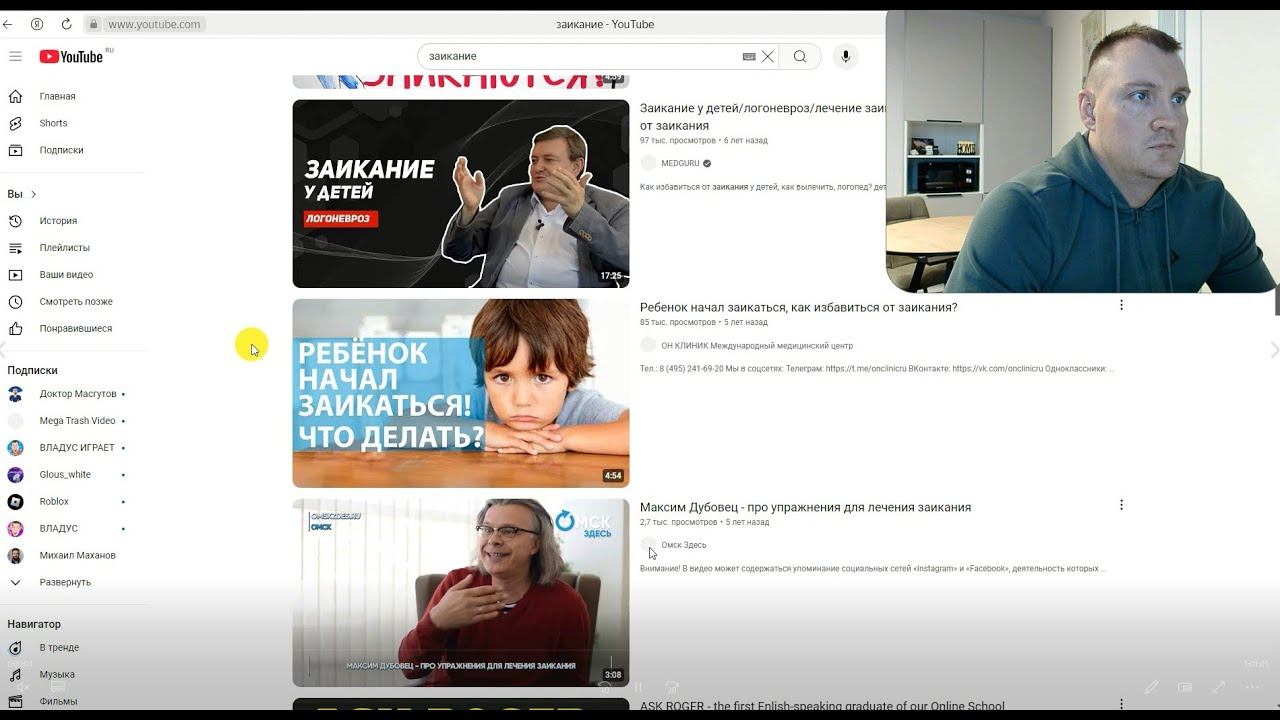Open the Максим Дубовец video thumbnail
Viewport: 1280px width, 720px height.
(x=461, y=593)
